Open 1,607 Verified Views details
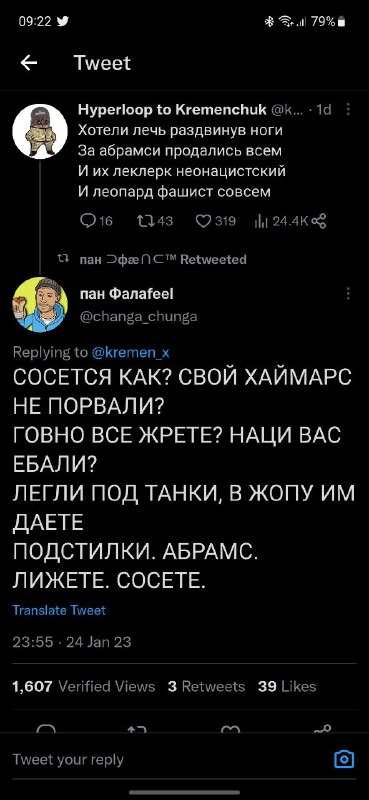369x800 pixels. pos(84,686)
